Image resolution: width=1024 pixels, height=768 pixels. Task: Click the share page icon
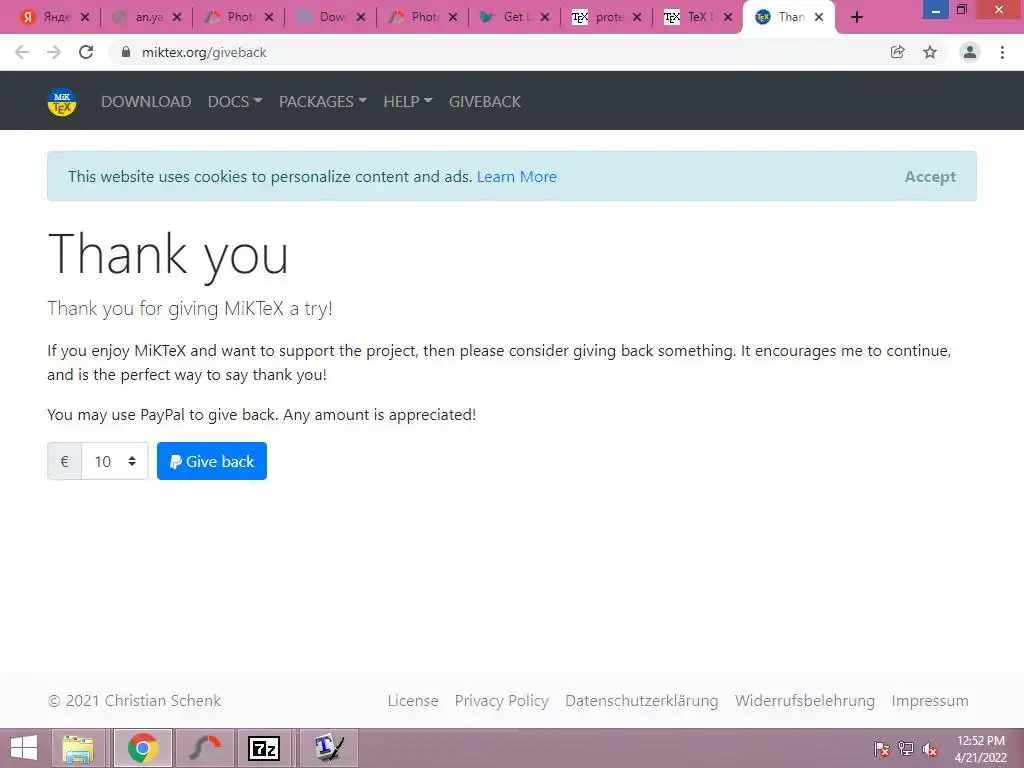click(898, 52)
